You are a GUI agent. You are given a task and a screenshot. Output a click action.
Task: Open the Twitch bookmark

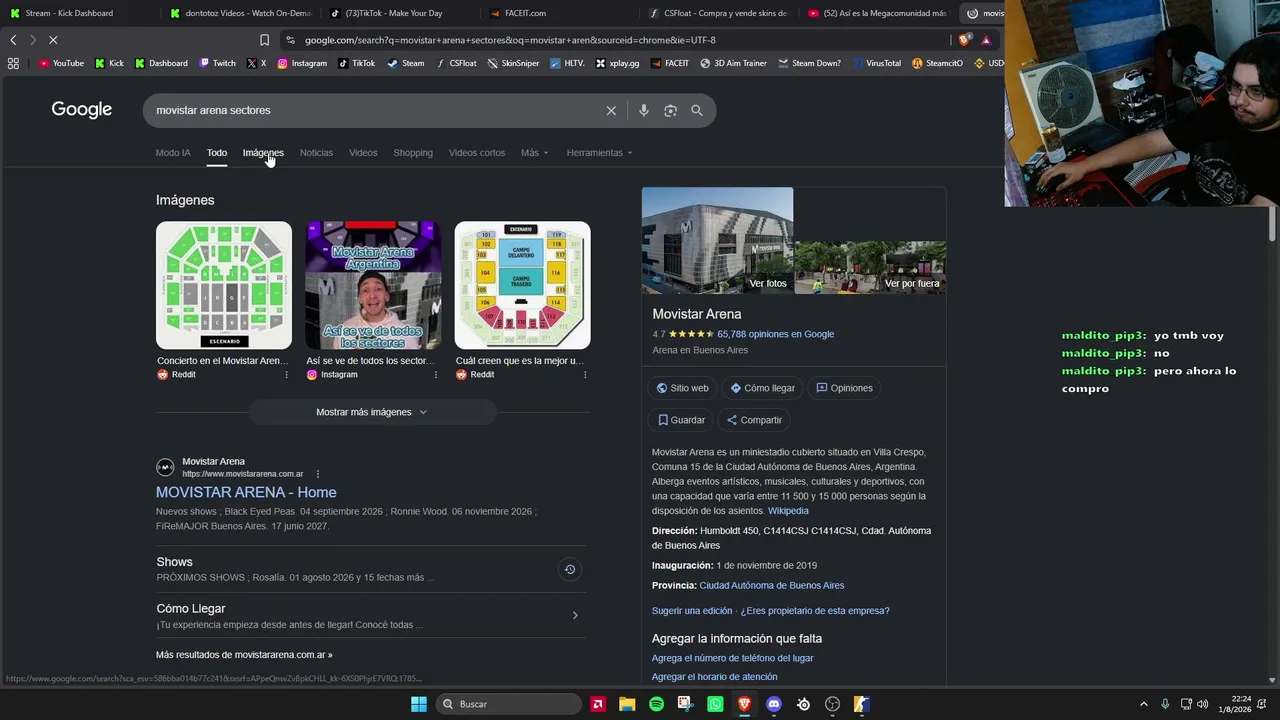(x=217, y=63)
